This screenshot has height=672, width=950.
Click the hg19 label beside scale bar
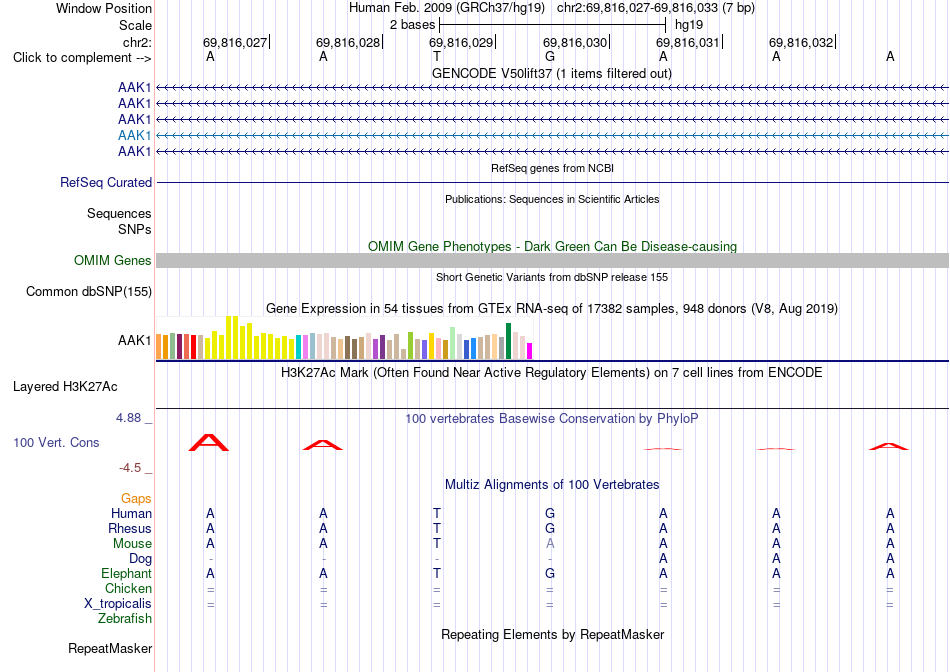(689, 25)
